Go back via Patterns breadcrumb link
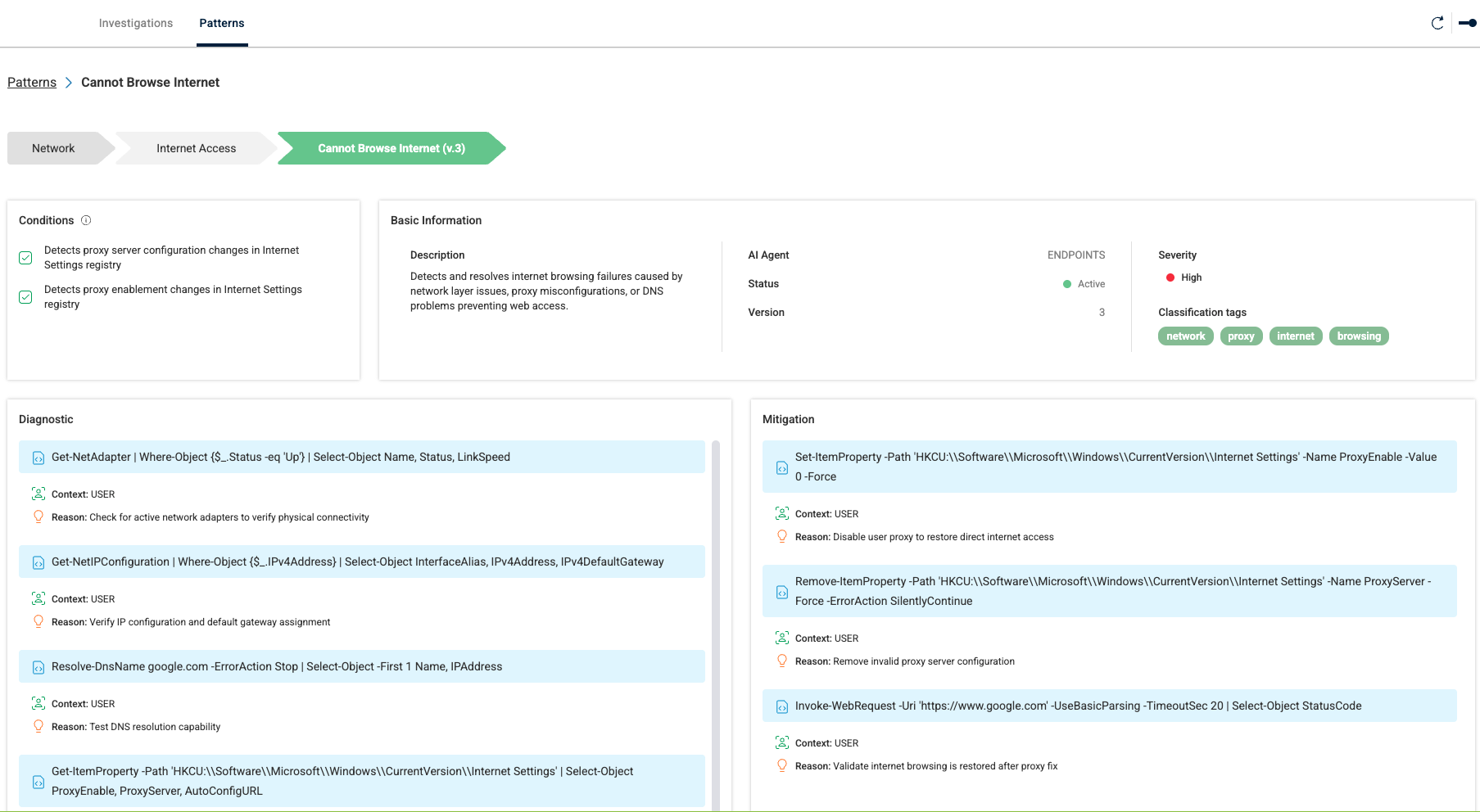This screenshot has width=1480, height=812. coord(32,83)
